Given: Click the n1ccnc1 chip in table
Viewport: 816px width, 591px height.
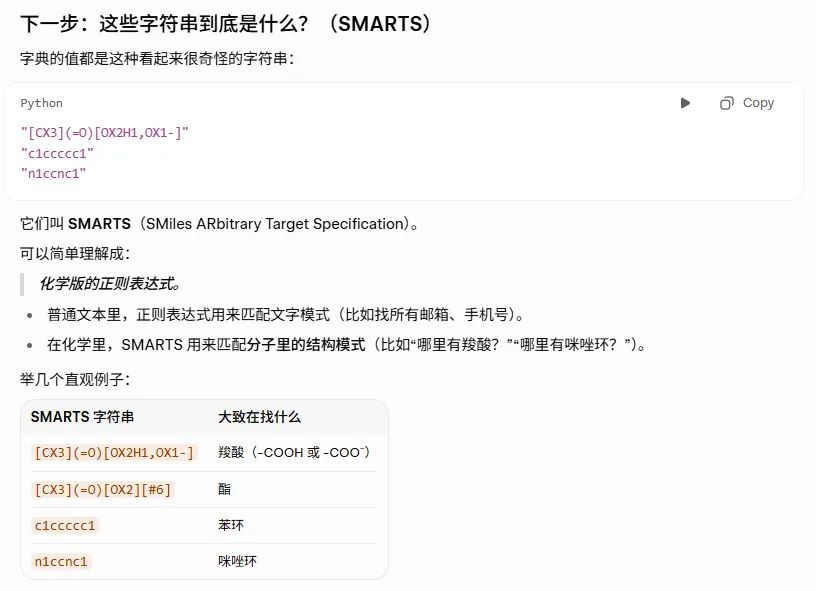Looking at the screenshot, I should coord(61,561).
